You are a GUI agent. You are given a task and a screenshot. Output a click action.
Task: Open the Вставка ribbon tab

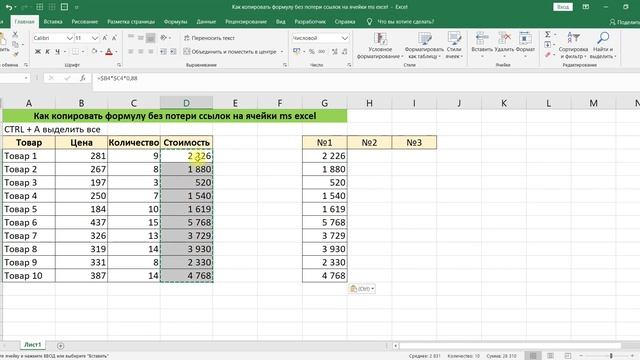pos(53,22)
